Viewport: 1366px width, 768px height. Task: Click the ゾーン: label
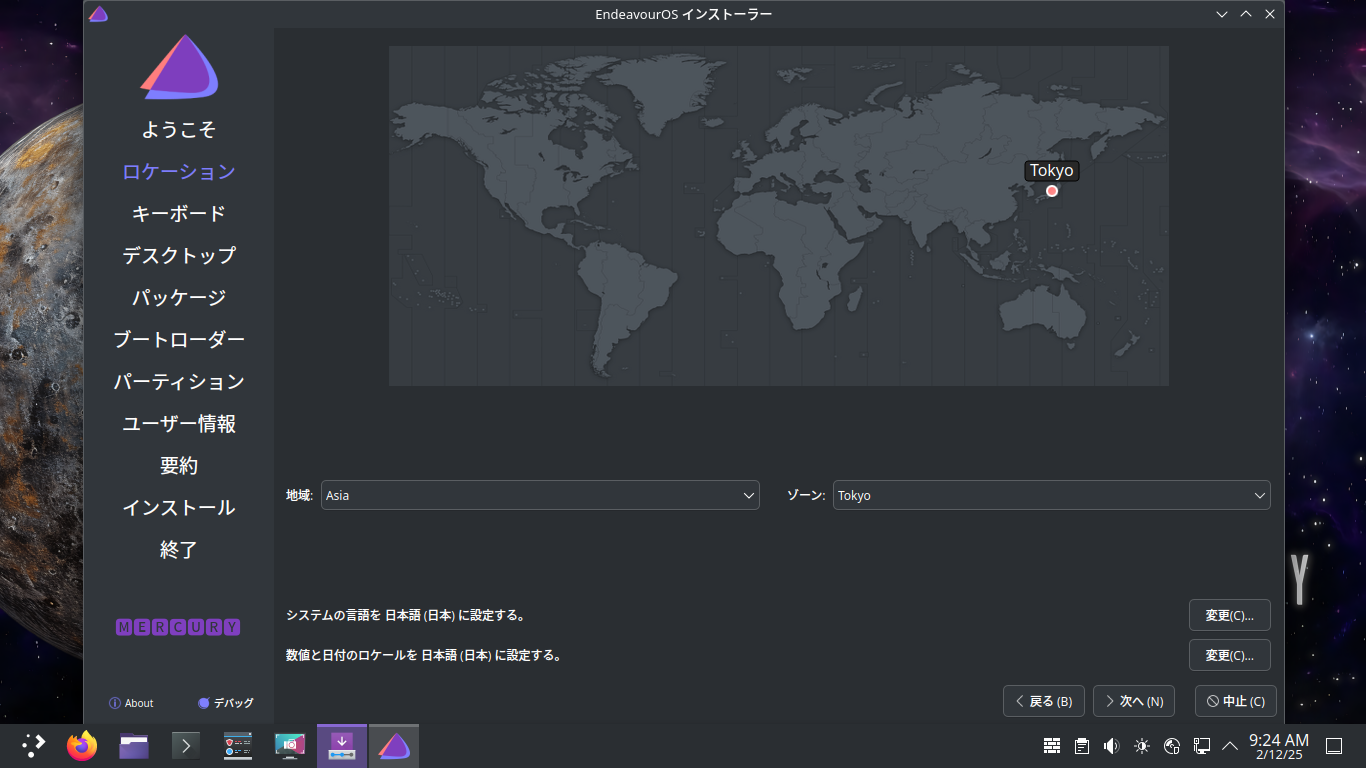(x=806, y=495)
